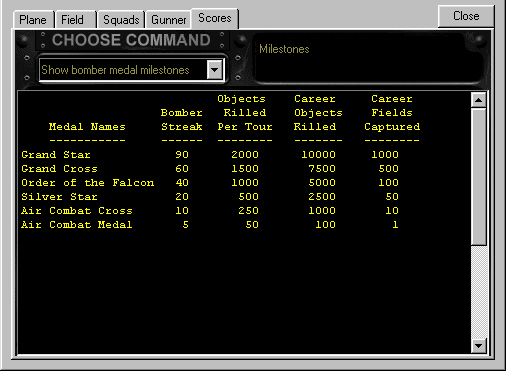Click the 'Show bomber medal milestones' combo box
Viewport: 506px width, 371px height.
click(131, 70)
